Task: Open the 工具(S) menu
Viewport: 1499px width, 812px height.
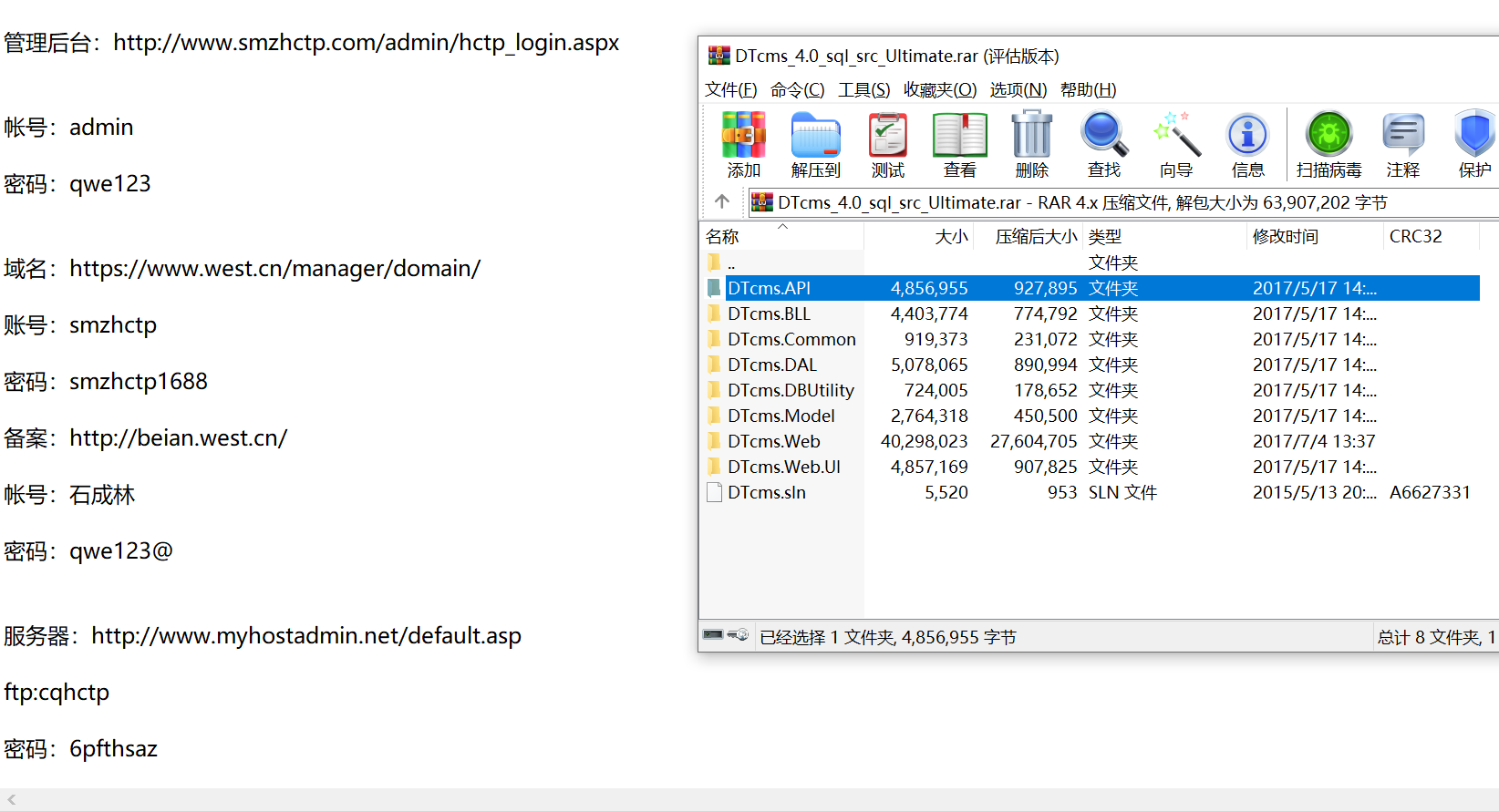Action: pyautogui.click(x=863, y=89)
